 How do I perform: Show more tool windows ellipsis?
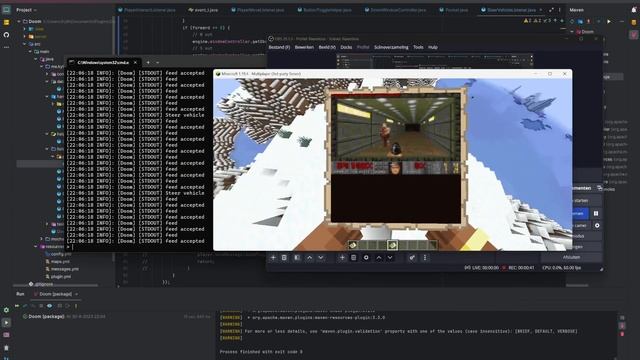point(6,47)
